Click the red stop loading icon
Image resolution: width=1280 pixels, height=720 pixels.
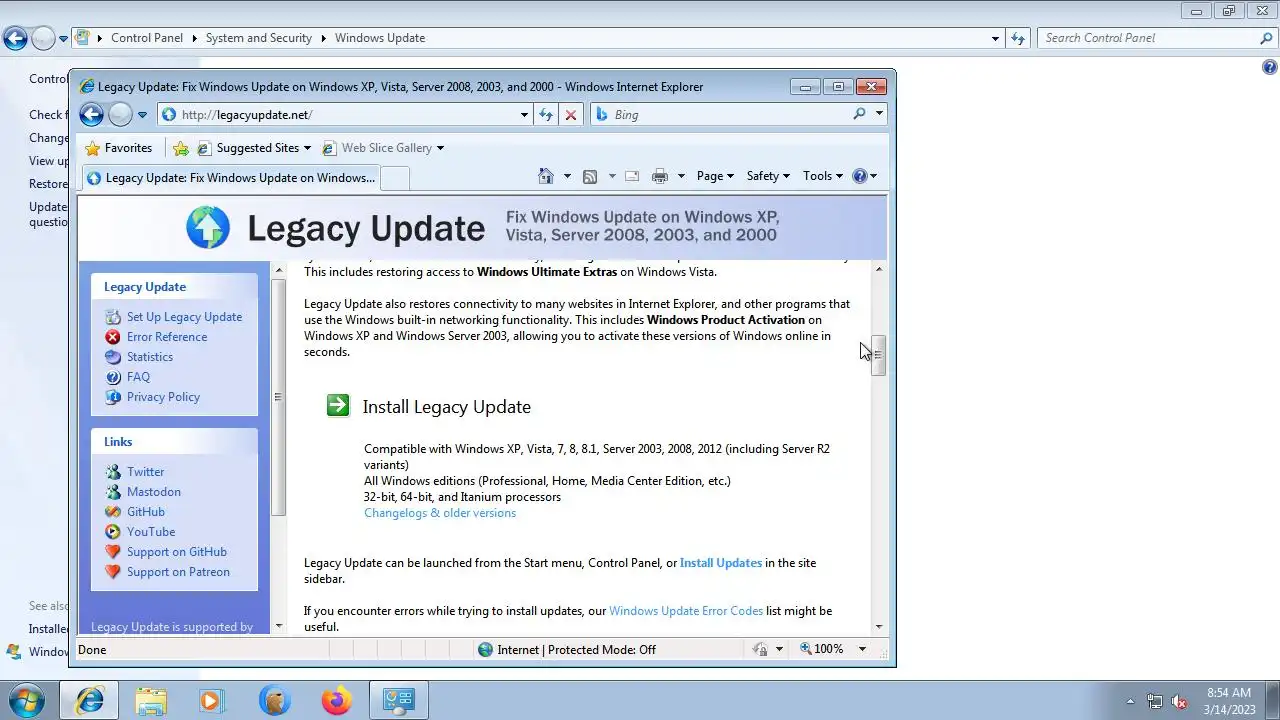coord(571,115)
